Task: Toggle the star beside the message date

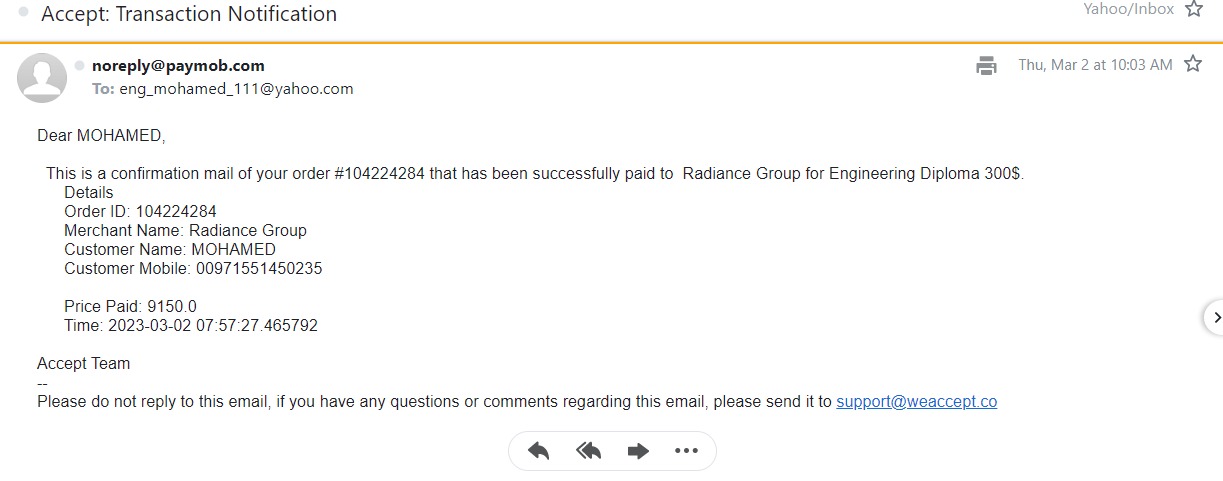Action: [x=1193, y=65]
